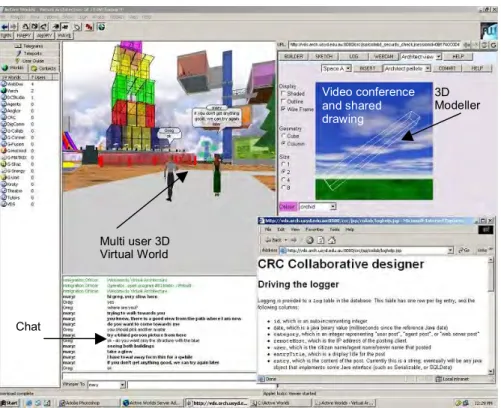Select size 8 radio button

click(x=283, y=187)
